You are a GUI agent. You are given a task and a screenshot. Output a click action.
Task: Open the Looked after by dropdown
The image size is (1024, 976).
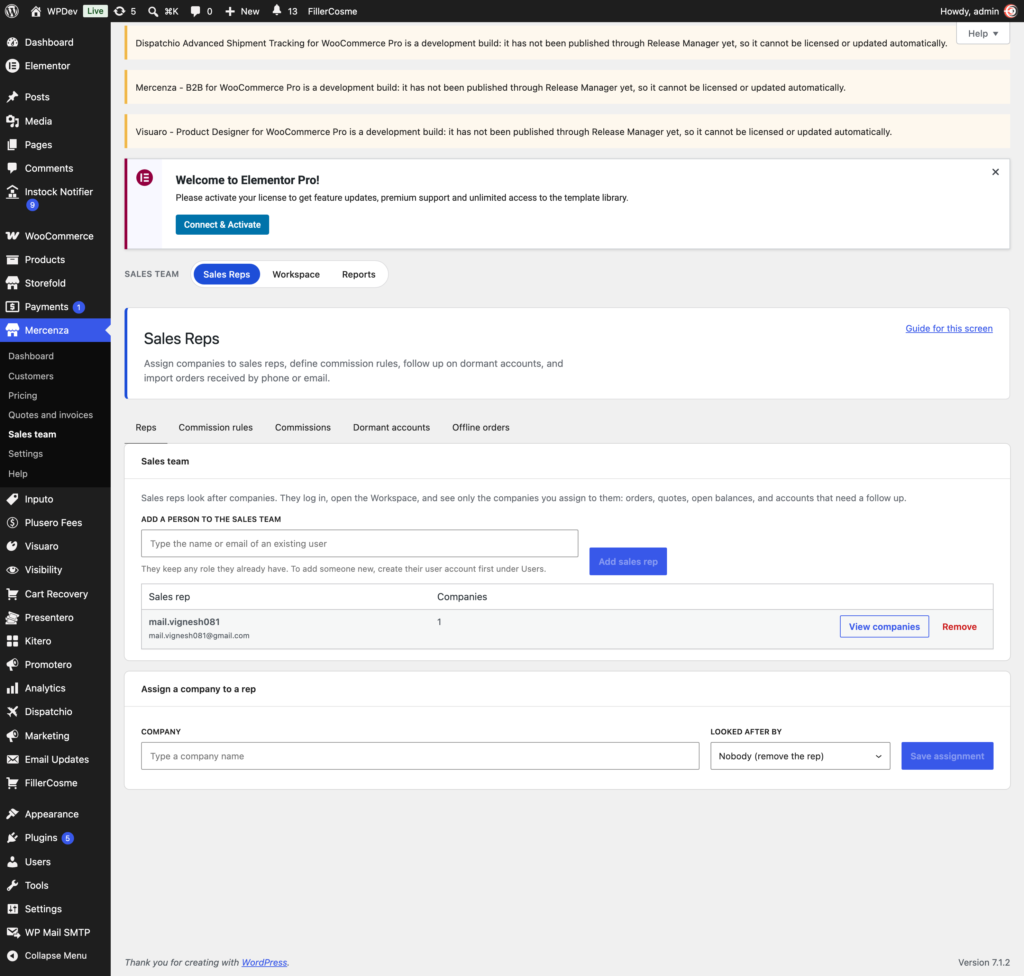(x=800, y=756)
